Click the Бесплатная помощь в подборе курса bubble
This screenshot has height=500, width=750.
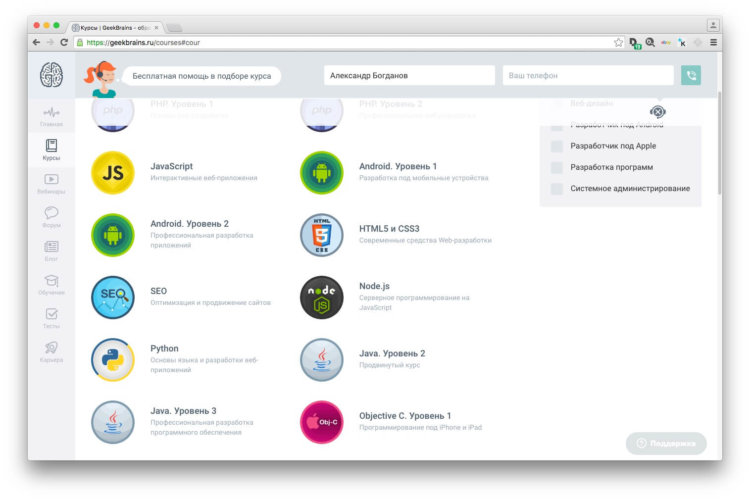click(201, 76)
